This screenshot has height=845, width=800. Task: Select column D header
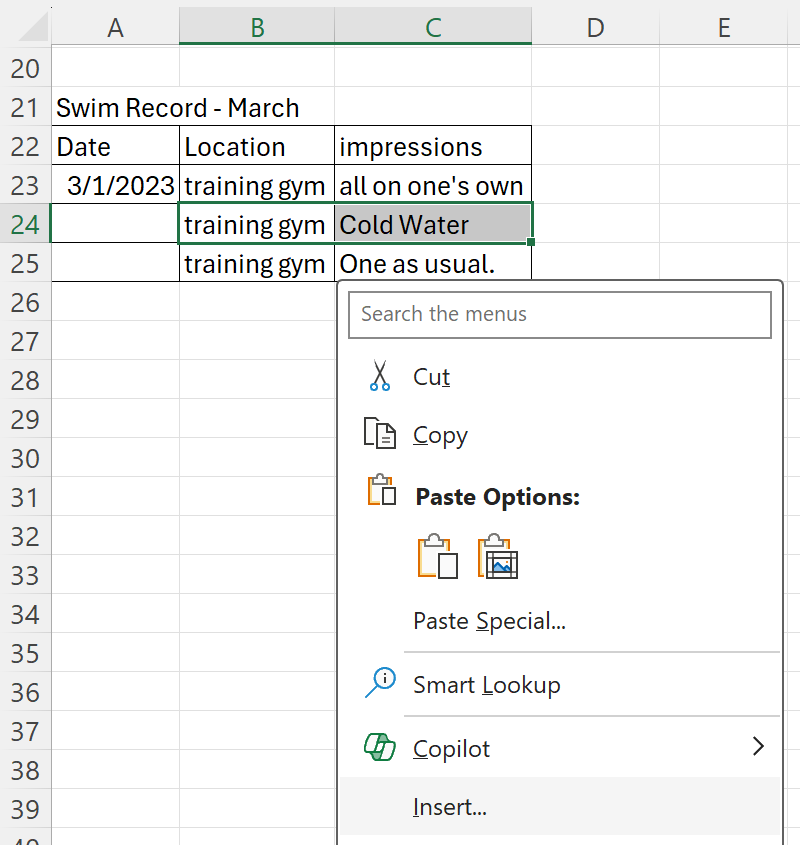[x=595, y=26]
